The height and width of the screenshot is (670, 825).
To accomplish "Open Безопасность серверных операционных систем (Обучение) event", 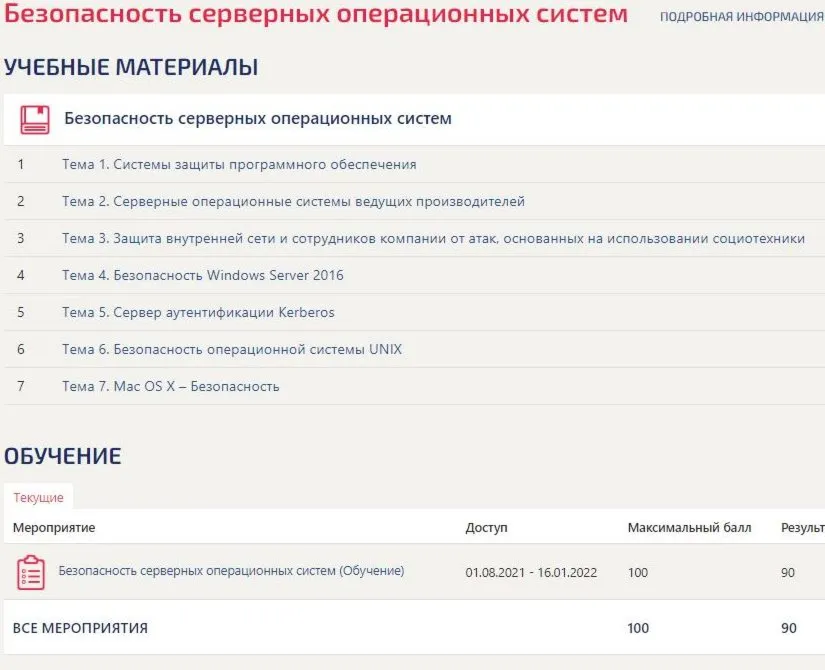I will coord(231,571).
